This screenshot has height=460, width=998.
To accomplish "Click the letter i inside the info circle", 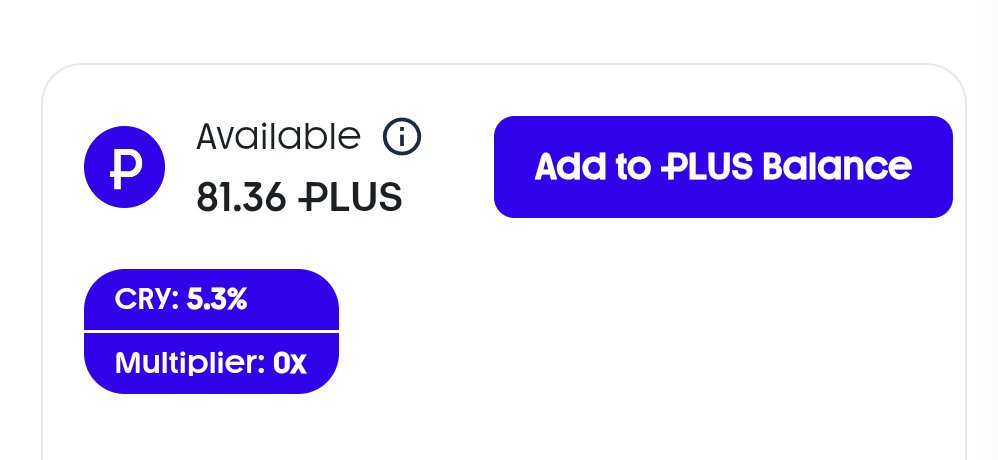I will [402, 137].
